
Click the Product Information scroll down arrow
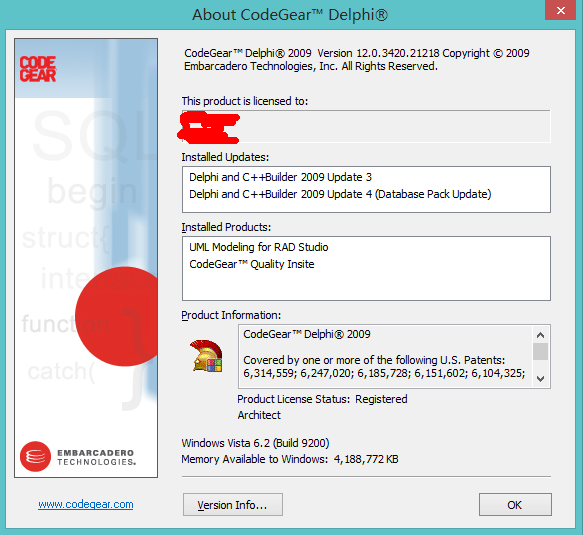[541, 379]
